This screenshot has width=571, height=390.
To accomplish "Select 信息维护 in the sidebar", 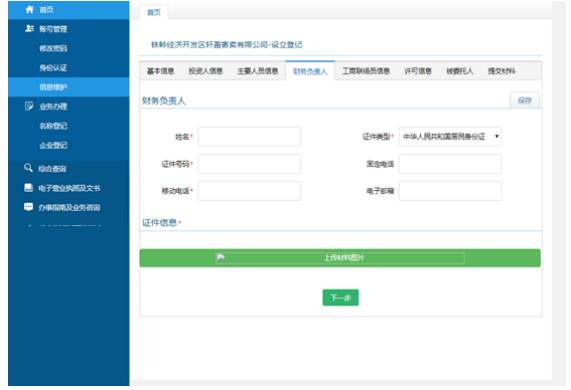I will [68, 87].
